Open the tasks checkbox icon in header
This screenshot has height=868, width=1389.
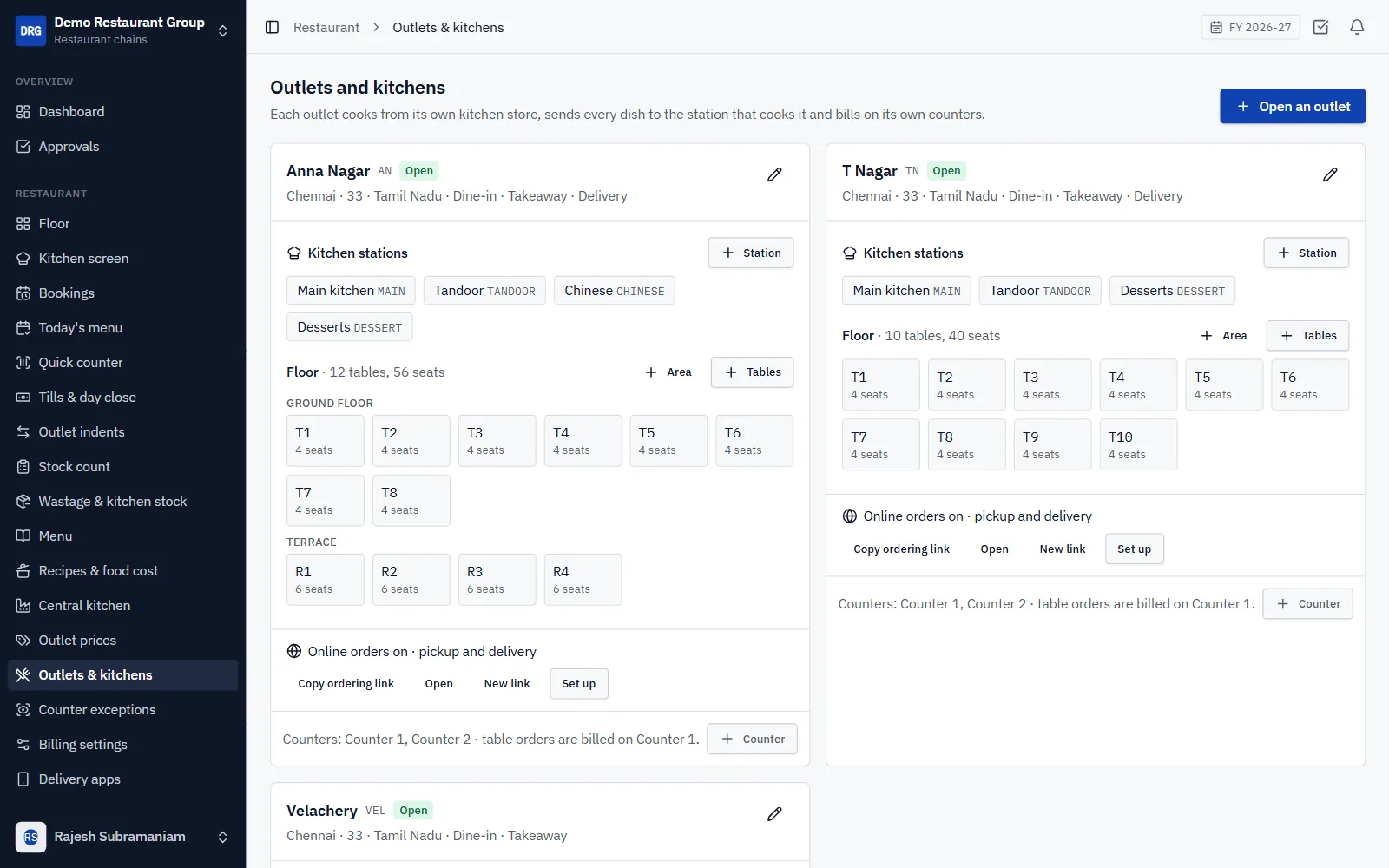(x=1320, y=27)
